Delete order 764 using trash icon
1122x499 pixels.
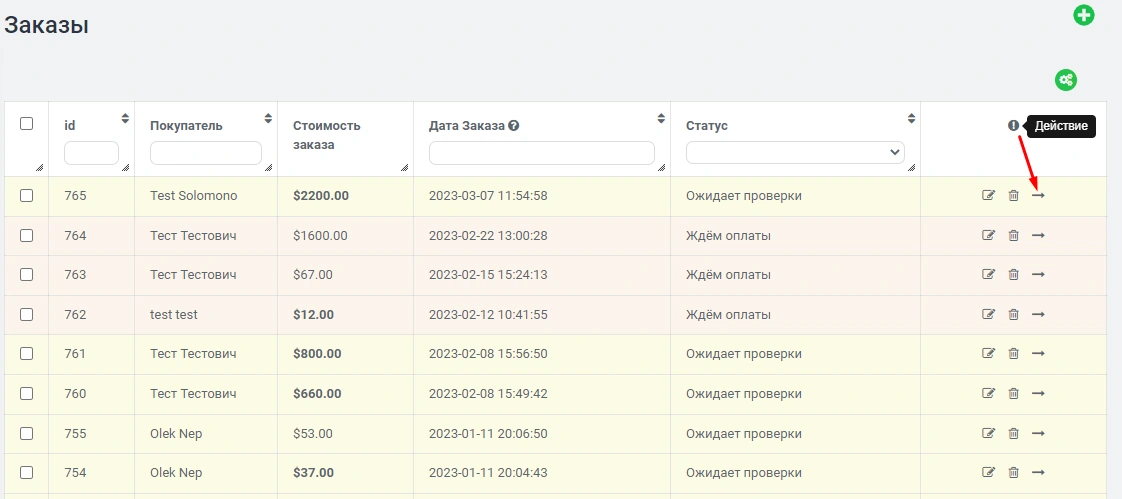[1013, 235]
